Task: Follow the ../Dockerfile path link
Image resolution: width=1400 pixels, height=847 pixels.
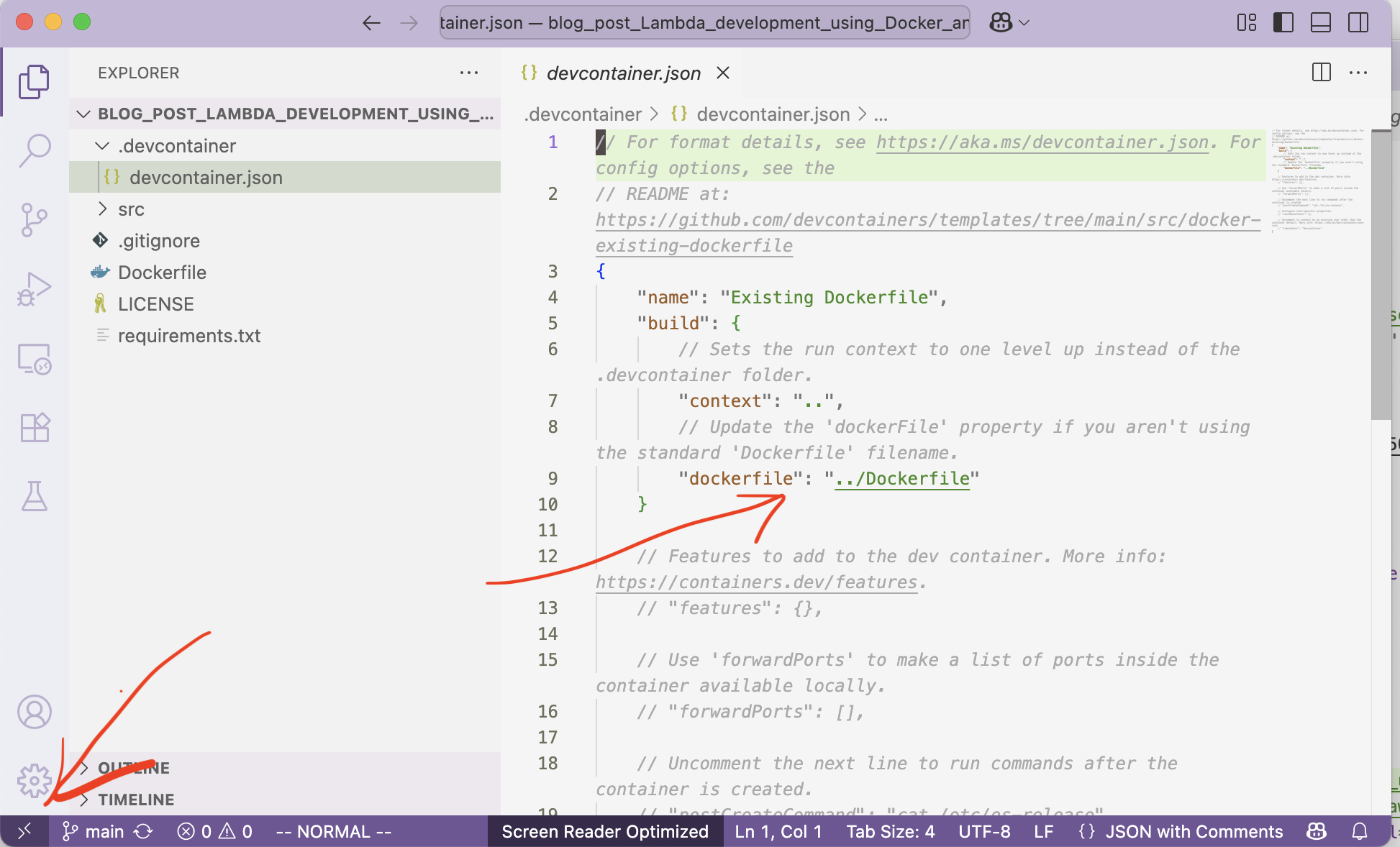Action: click(902, 479)
